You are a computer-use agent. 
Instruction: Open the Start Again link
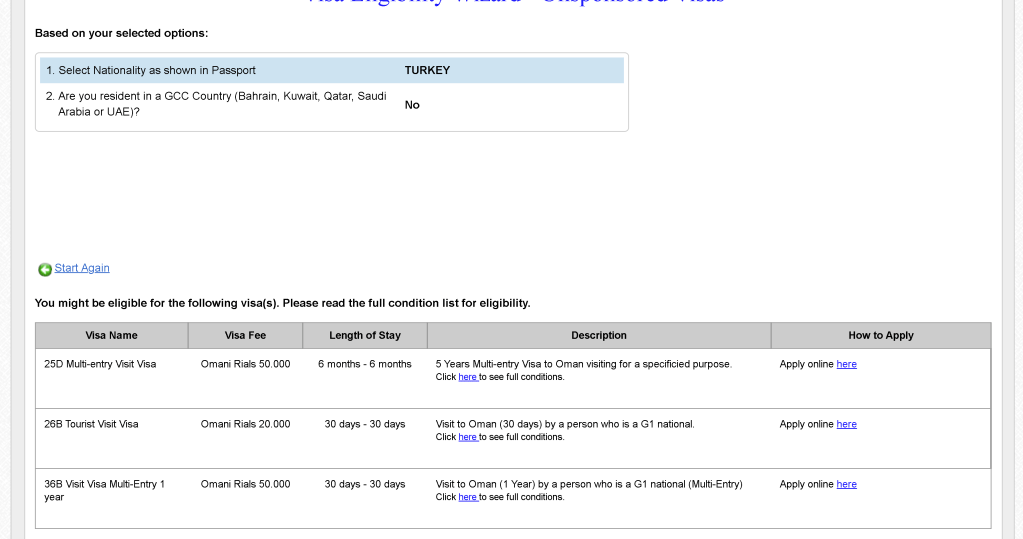pos(82,268)
